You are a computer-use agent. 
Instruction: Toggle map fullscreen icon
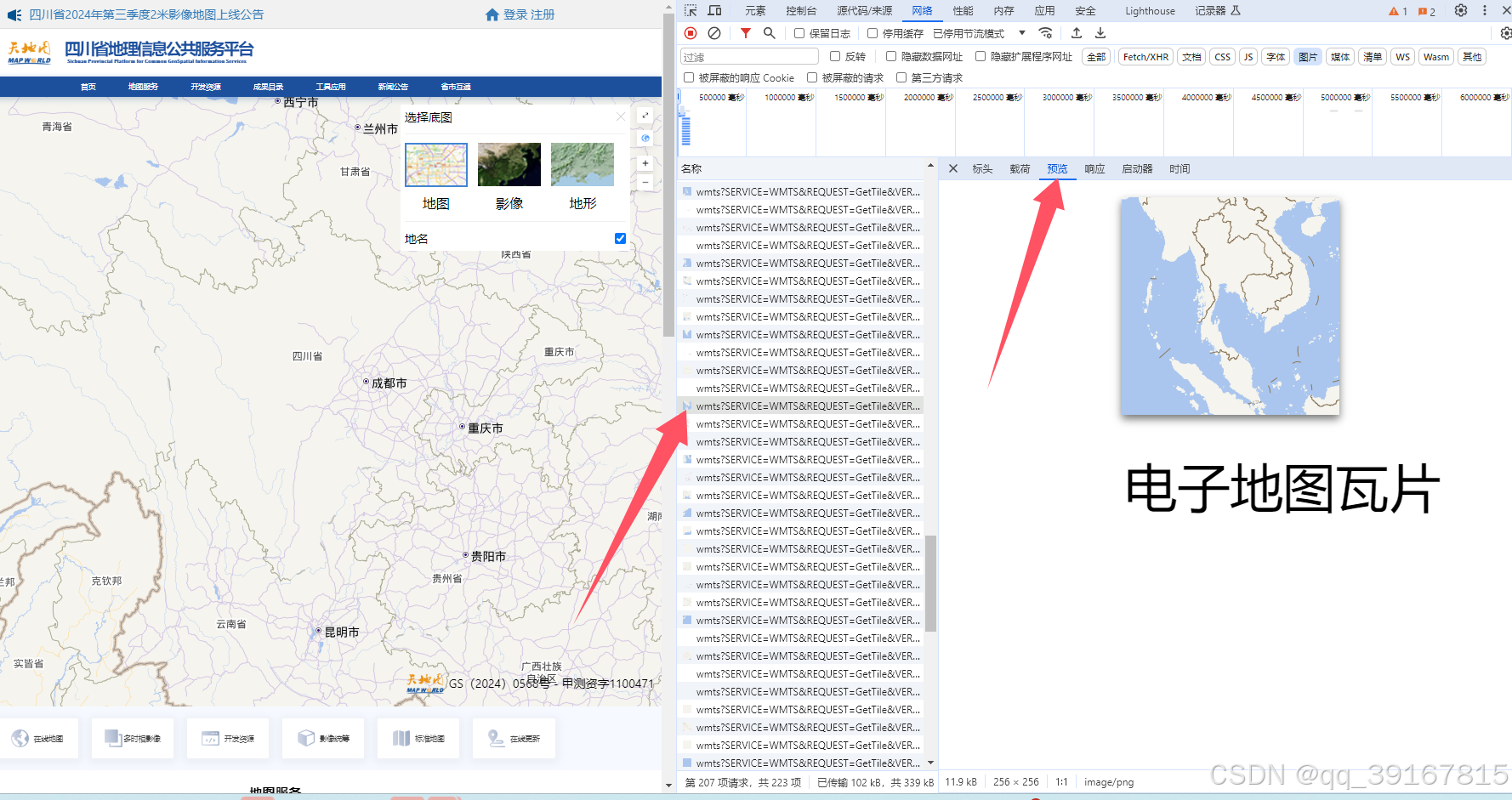[645, 116]
